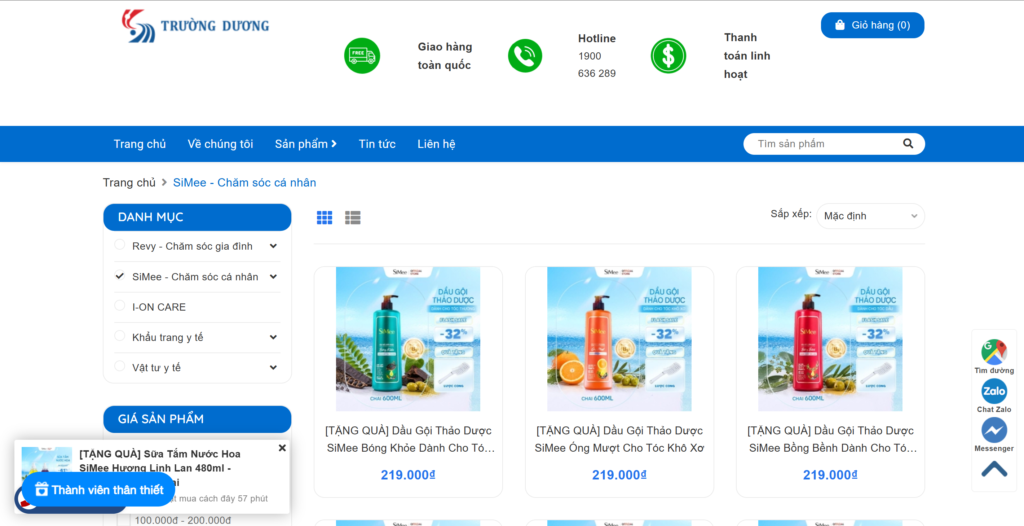Image resolution: width=1024 pixels, height=526 pixels.
Task: Open the Sản phẩm menu
Action: [306, 144]
